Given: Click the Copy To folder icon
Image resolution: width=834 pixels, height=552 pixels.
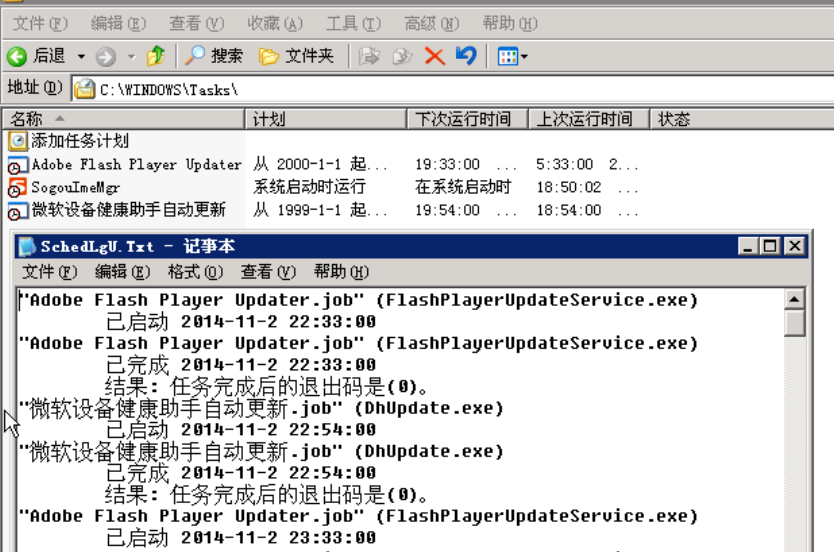Looking at the screenshot, I should (x=402, y=56).
